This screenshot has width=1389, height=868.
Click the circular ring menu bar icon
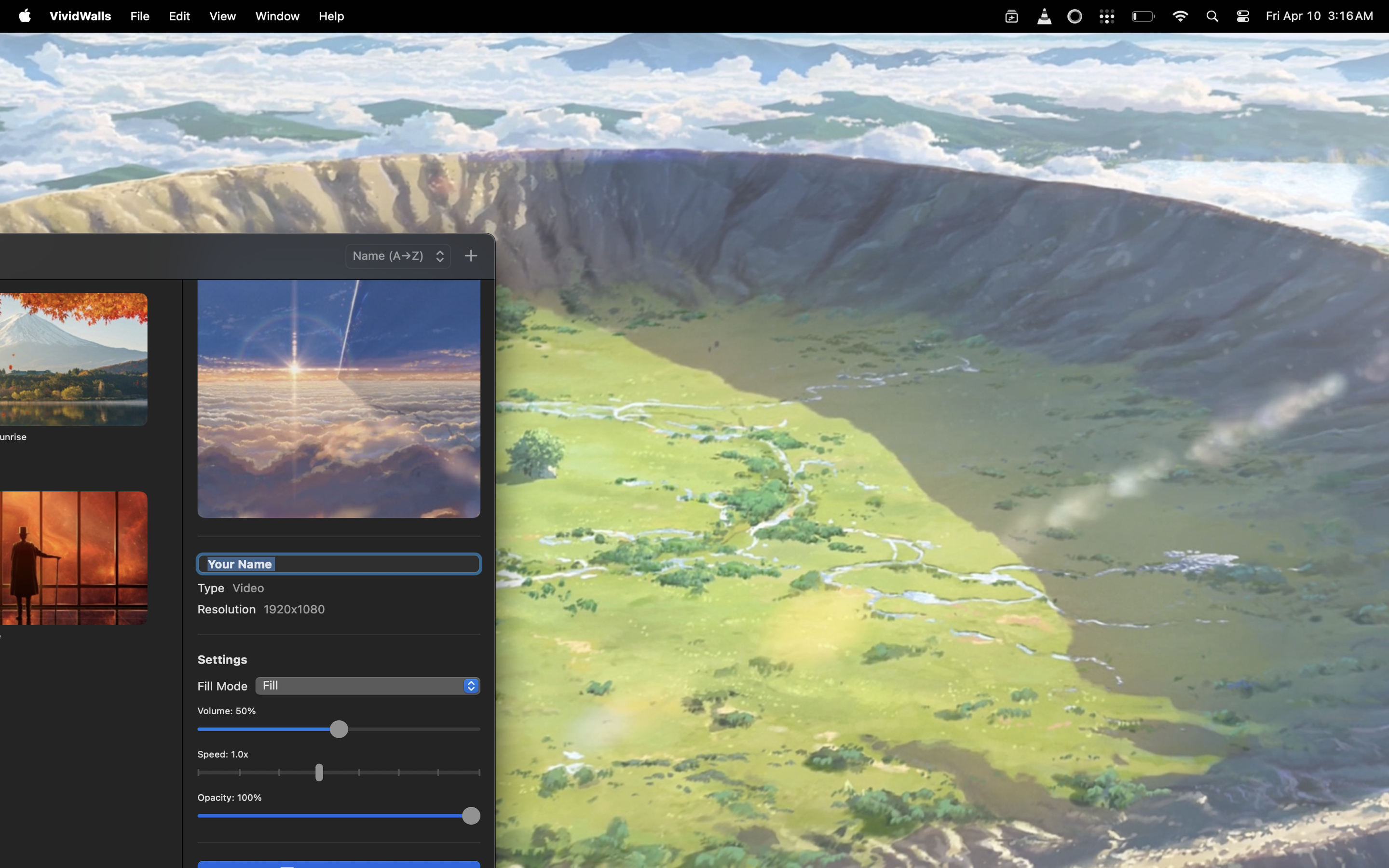[x=1075, y=16]
